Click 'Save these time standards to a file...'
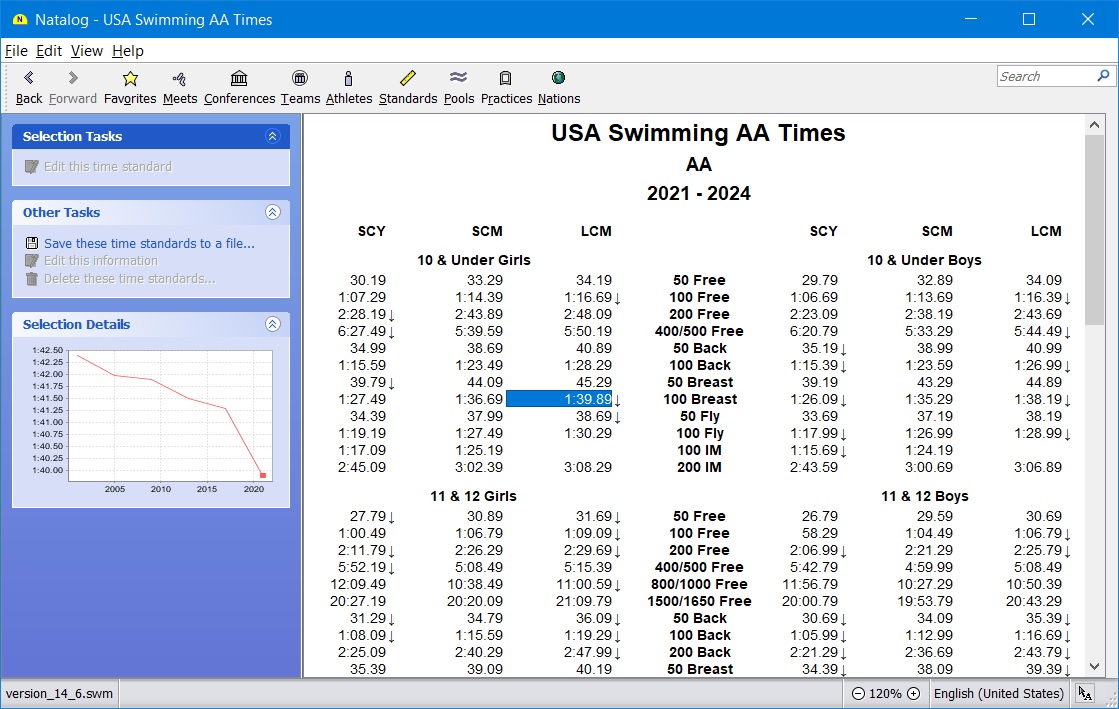1119x709 pixels. point(149,243)
